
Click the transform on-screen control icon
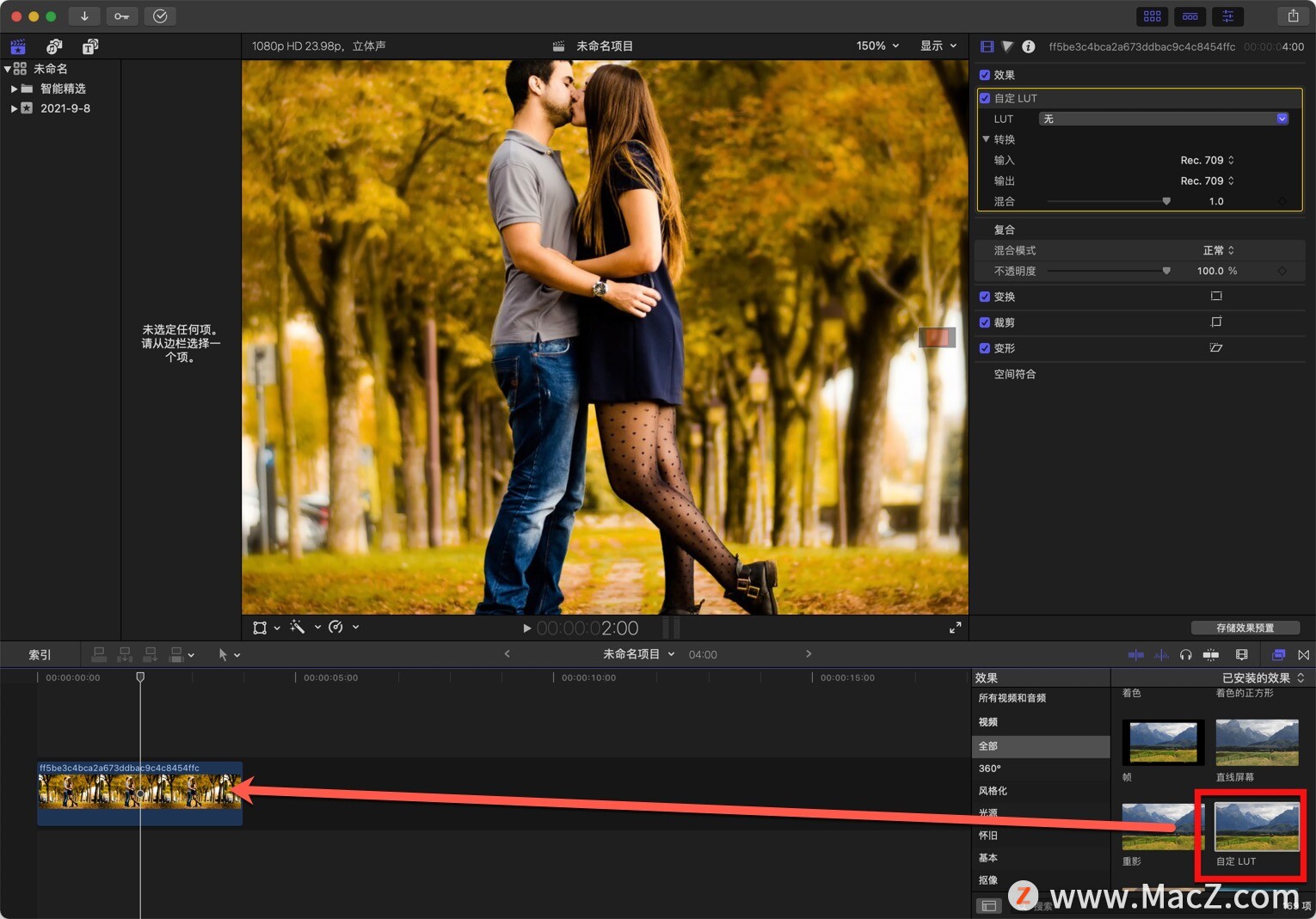point(1216,296)
